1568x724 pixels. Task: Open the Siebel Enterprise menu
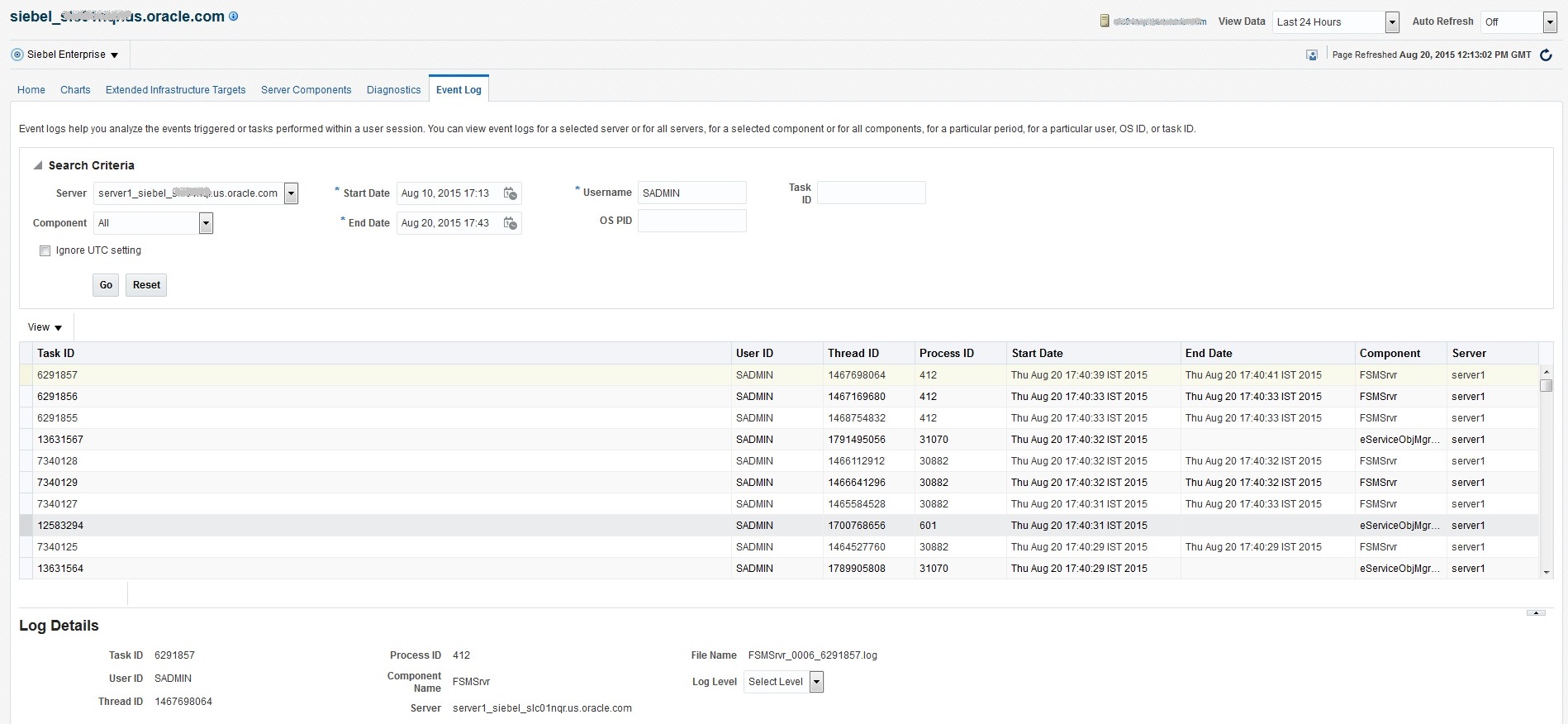pos(73,55)
